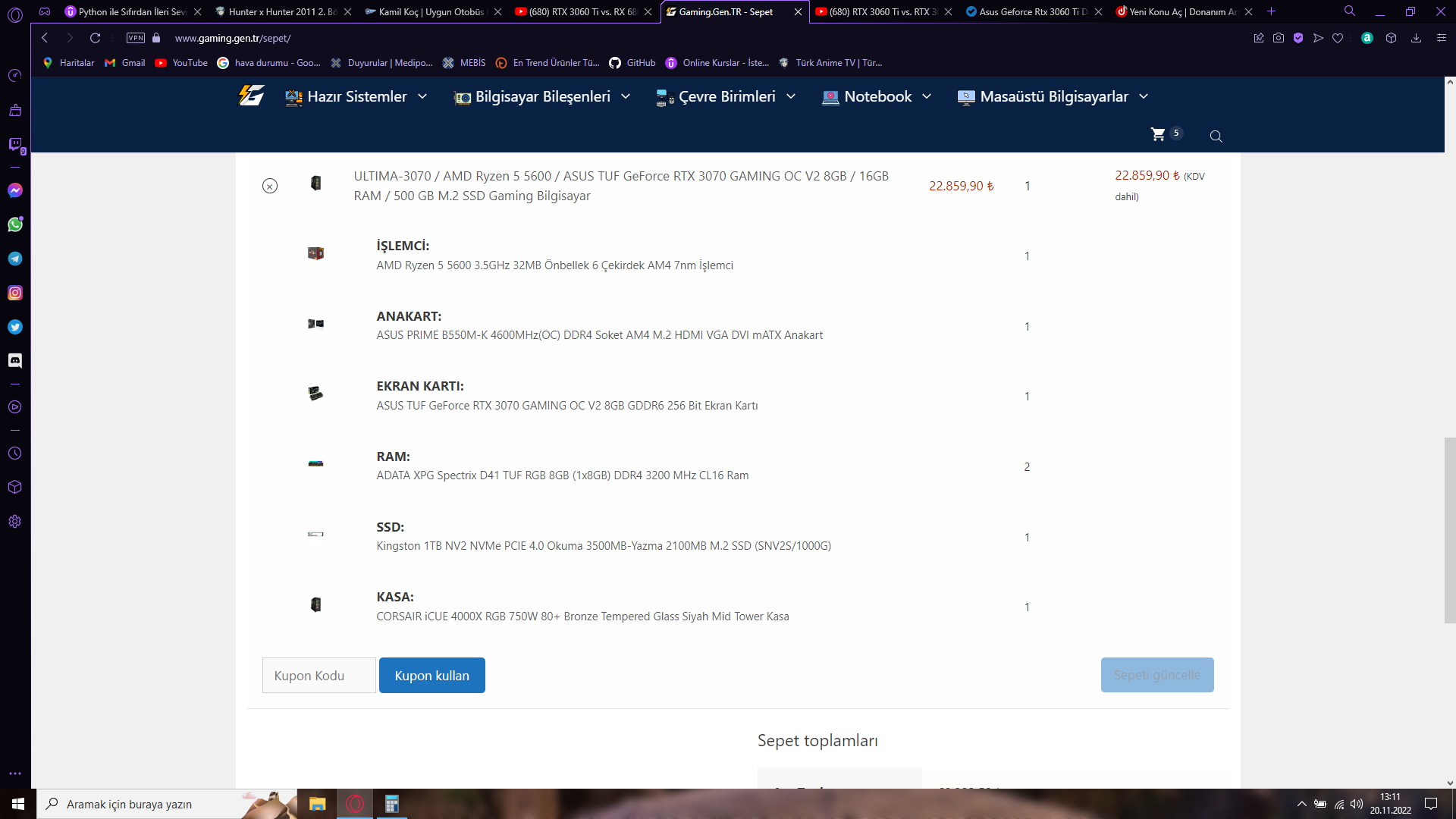
Task: Expand the Bilgisayar Bileşenleri dropdown
Action: click(542, 96)
